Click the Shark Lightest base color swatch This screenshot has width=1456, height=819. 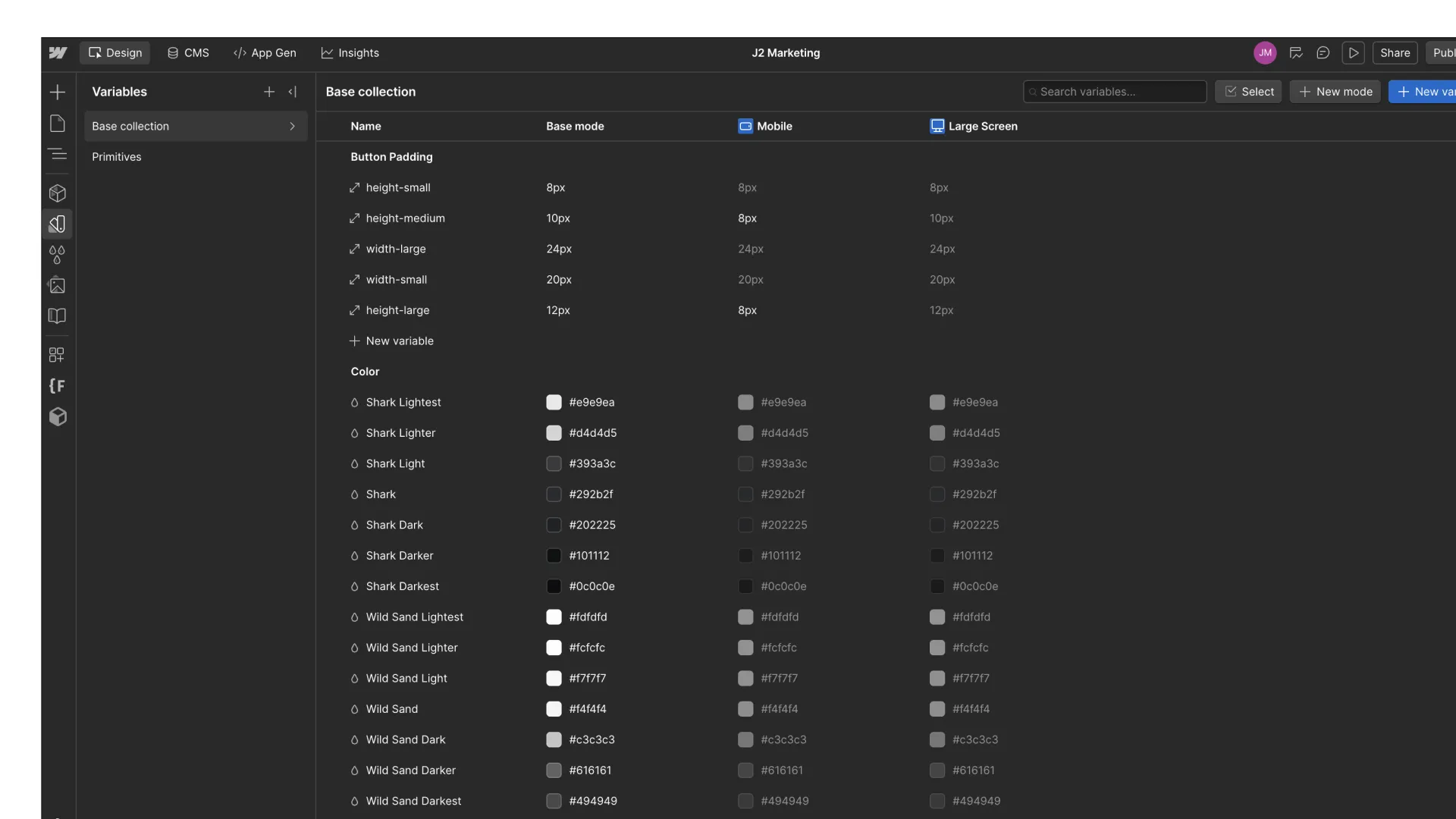click(x=554, y=403)
